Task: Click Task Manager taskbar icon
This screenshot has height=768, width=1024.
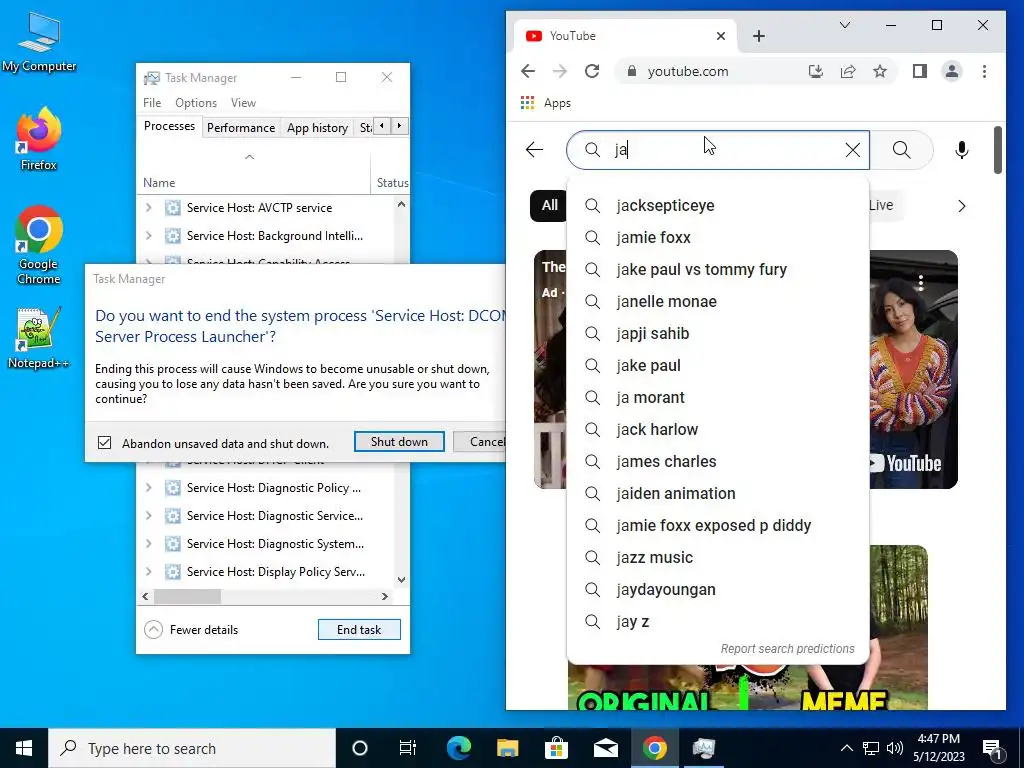Action: [703, 748]
